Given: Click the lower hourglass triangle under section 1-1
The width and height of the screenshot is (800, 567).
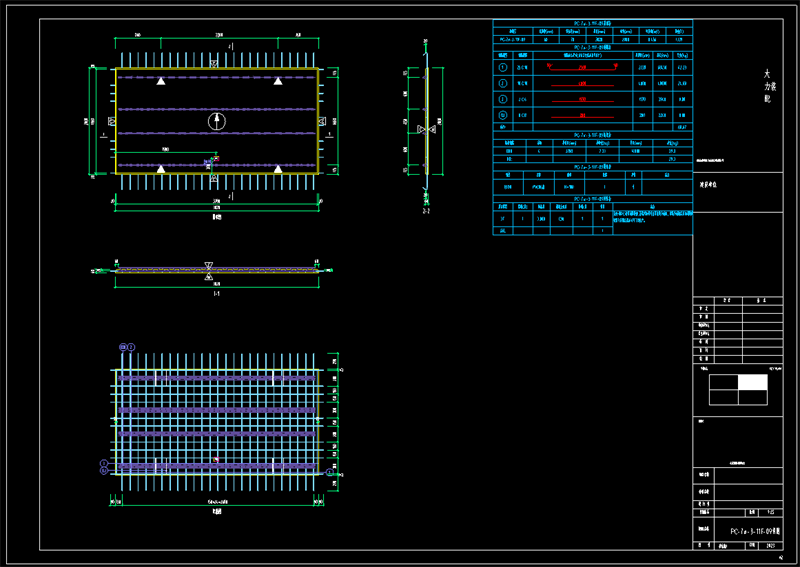Looking at the screenshot, I should coord(209,276).
